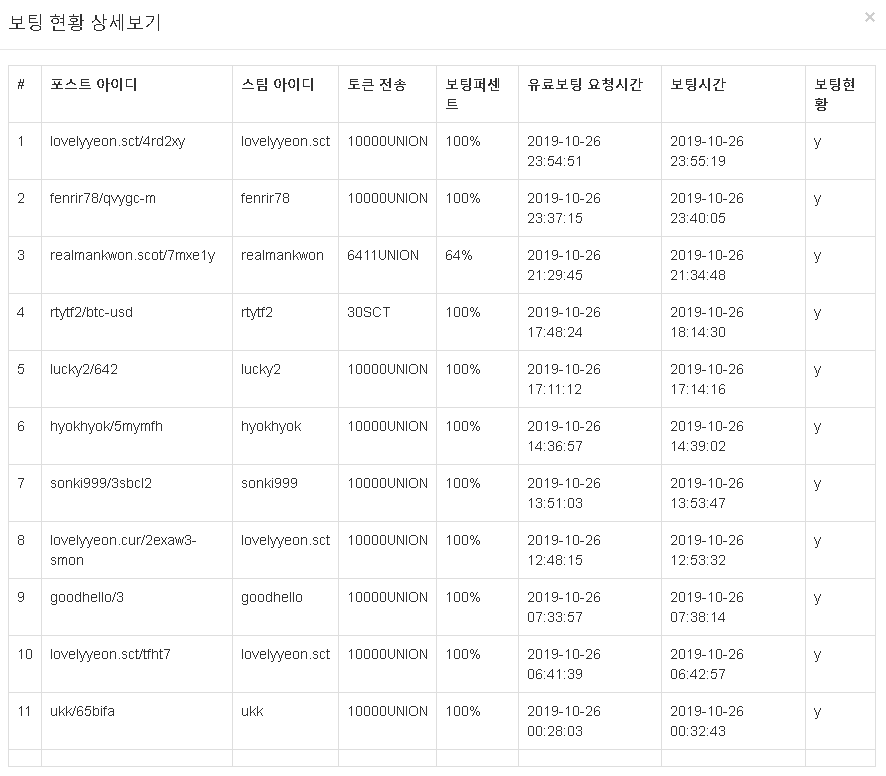Click row number 11

point(24,712)
